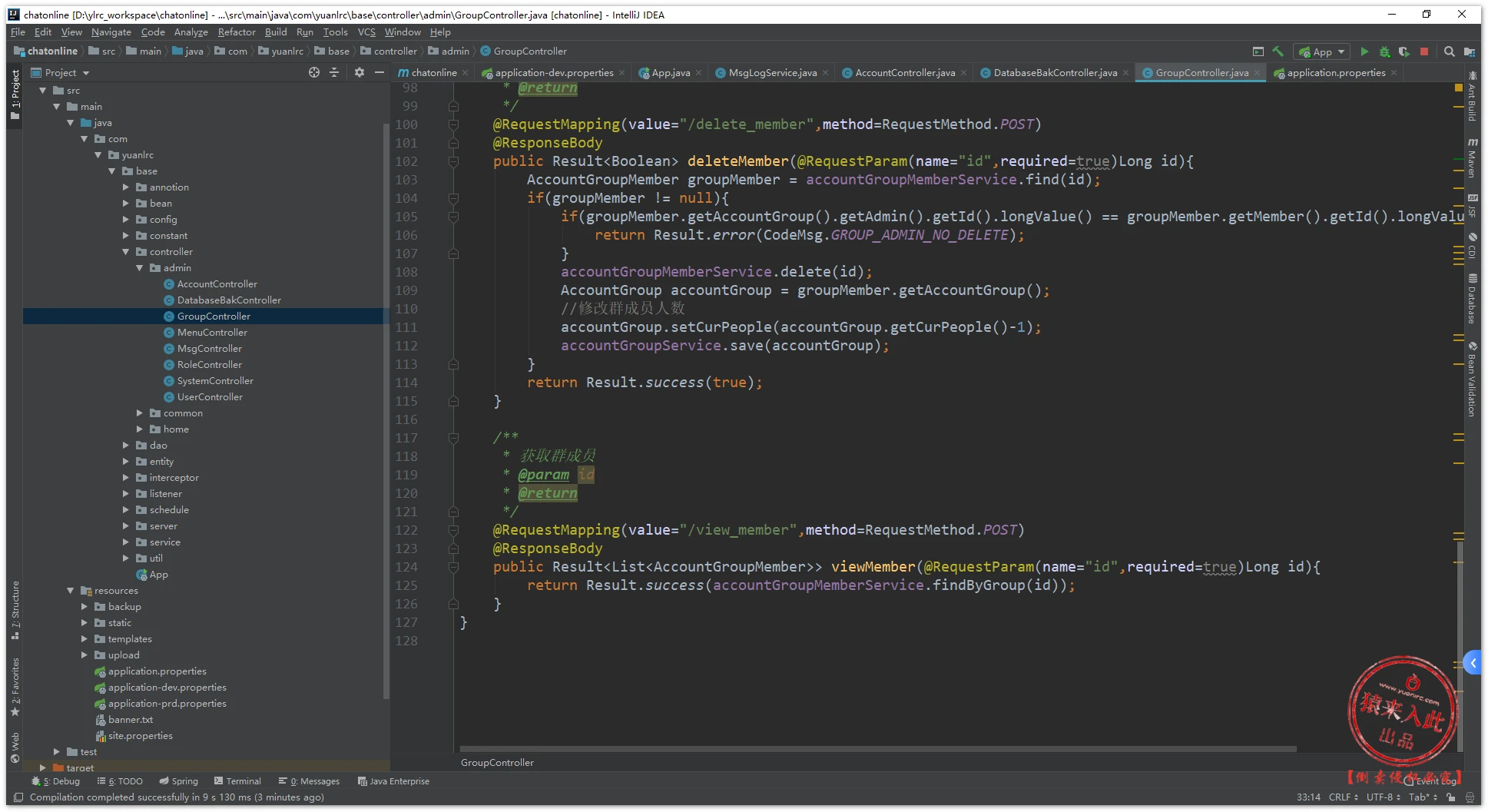Toggle file read-only lock in status bar
Viewport: 1488px width, 812px height.
tap(1451, 797)
